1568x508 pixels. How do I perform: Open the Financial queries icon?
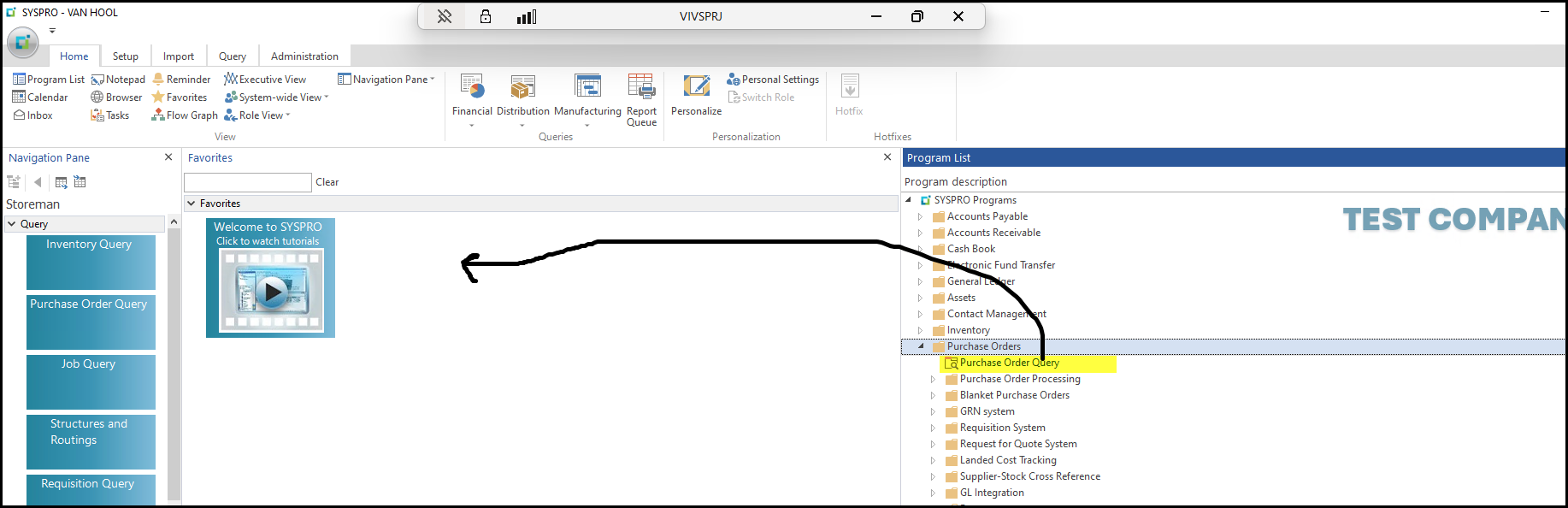(x=472, y=87)
